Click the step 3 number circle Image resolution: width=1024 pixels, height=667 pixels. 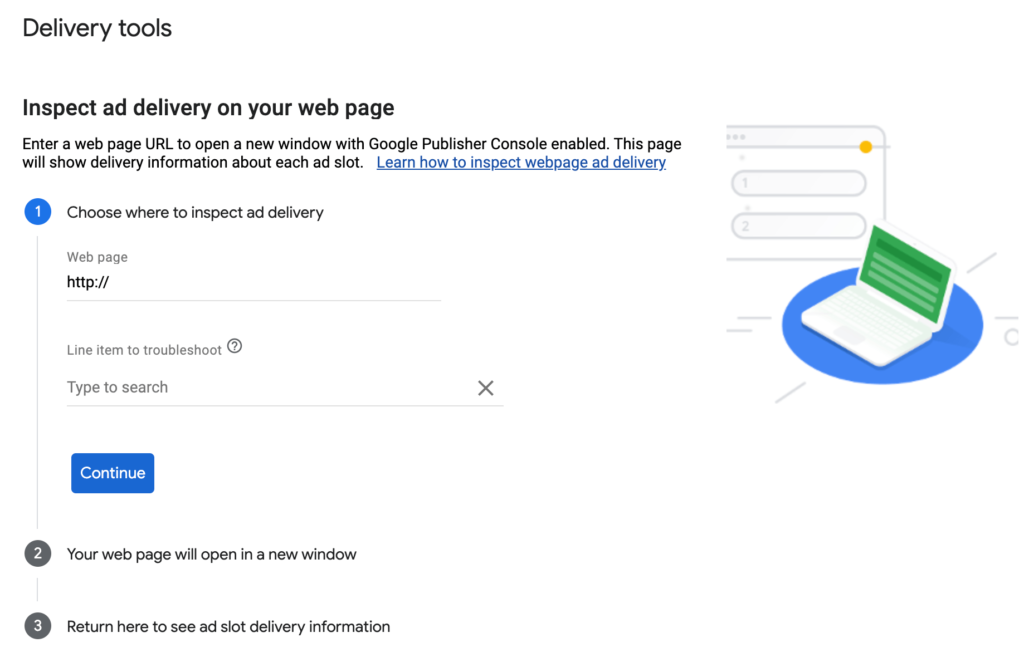[37, 627]
